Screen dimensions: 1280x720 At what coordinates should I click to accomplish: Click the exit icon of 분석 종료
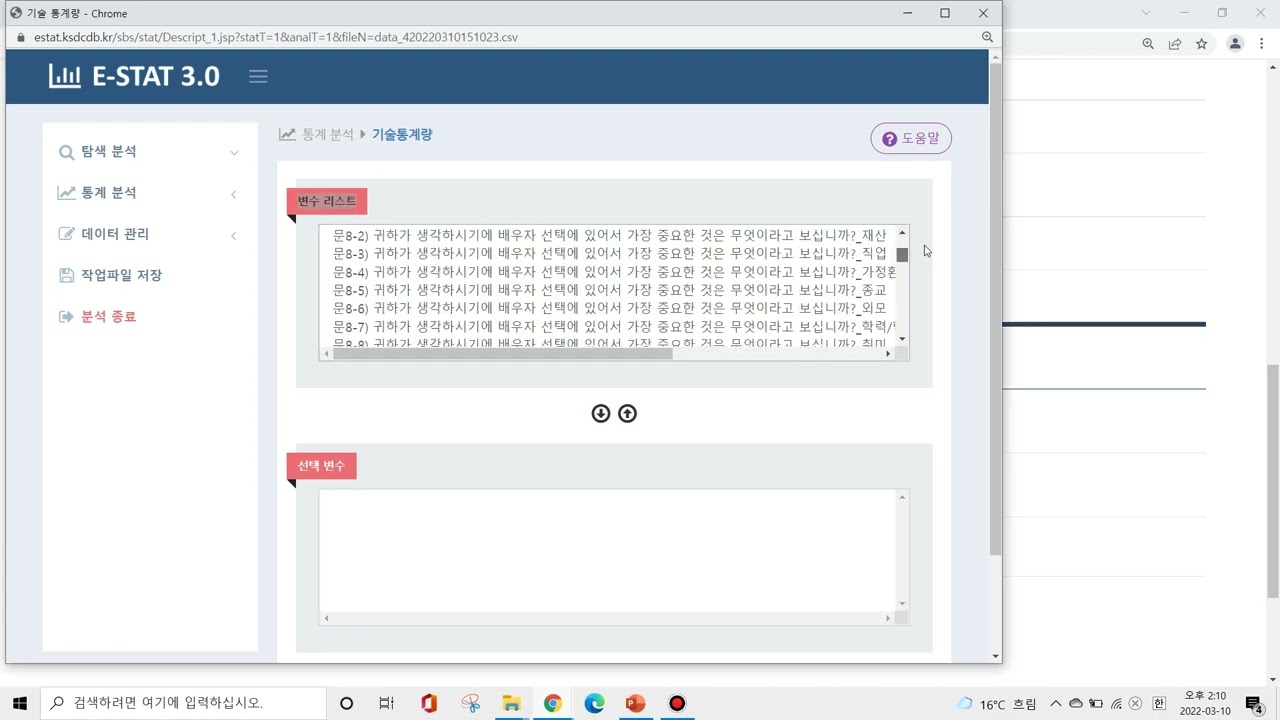tap(66, 316)
